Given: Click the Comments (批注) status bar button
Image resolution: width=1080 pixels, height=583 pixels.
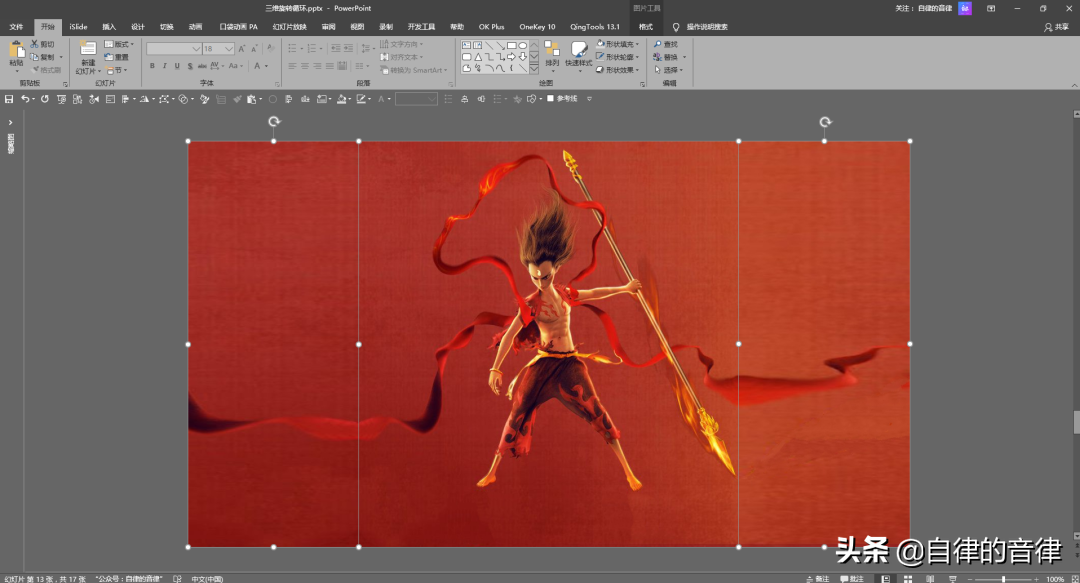Looking at the screenshot, I should (852, 579).
